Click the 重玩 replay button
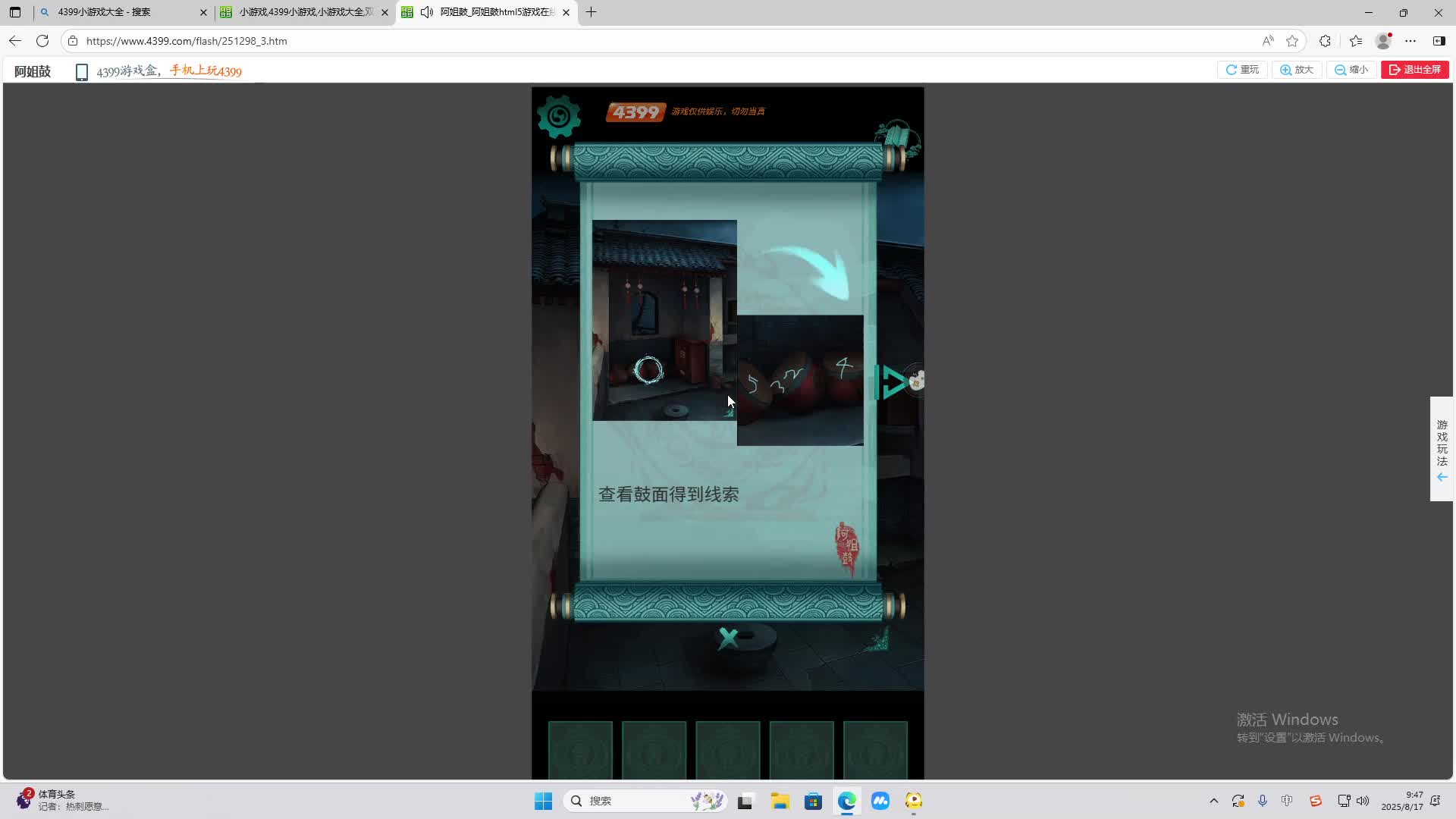 1242,70
